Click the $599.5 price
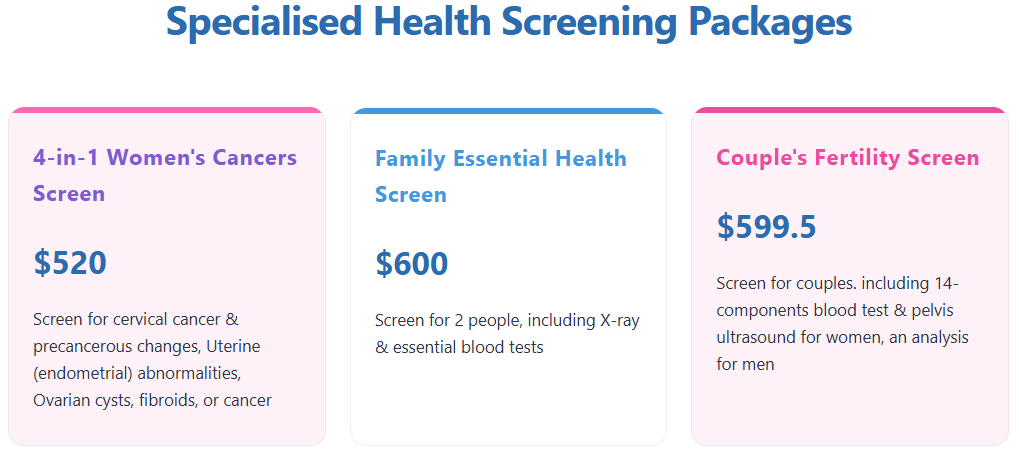Screen dimensions: 1019x458 coord(766,227)
